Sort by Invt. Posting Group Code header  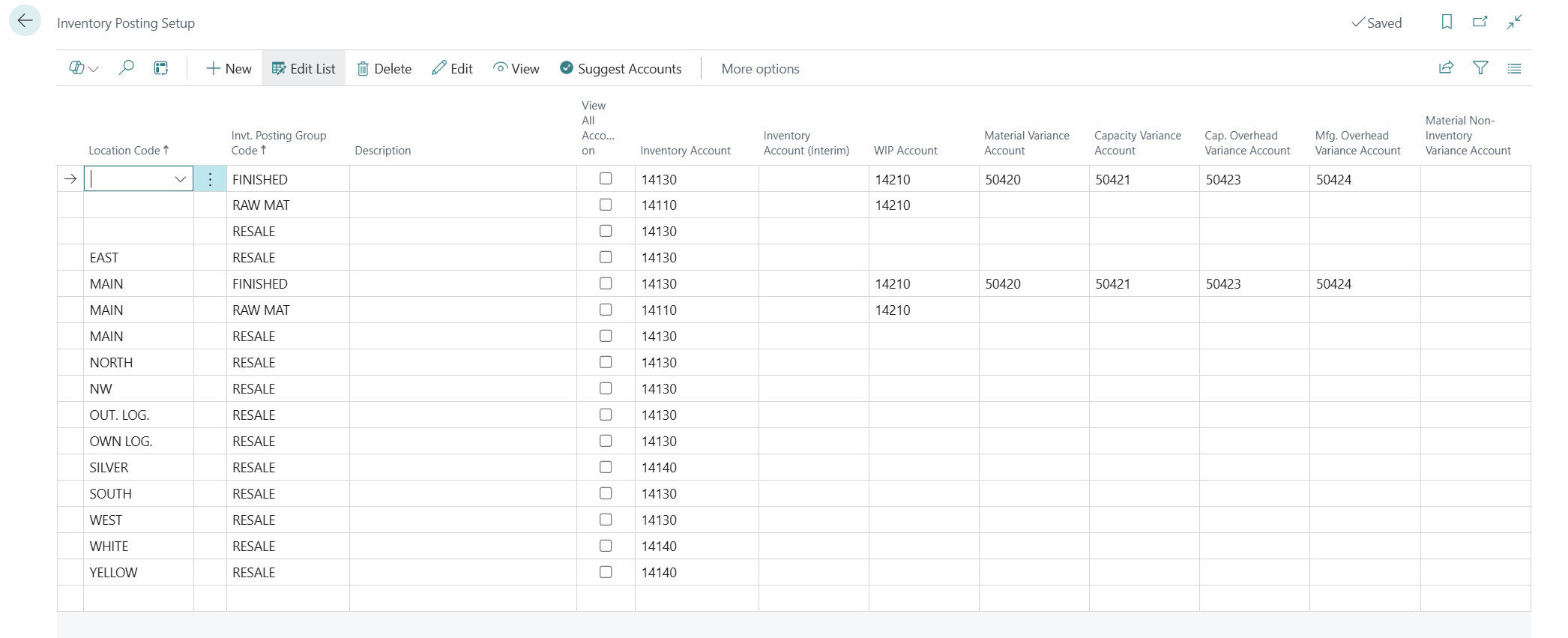(279, 142)
